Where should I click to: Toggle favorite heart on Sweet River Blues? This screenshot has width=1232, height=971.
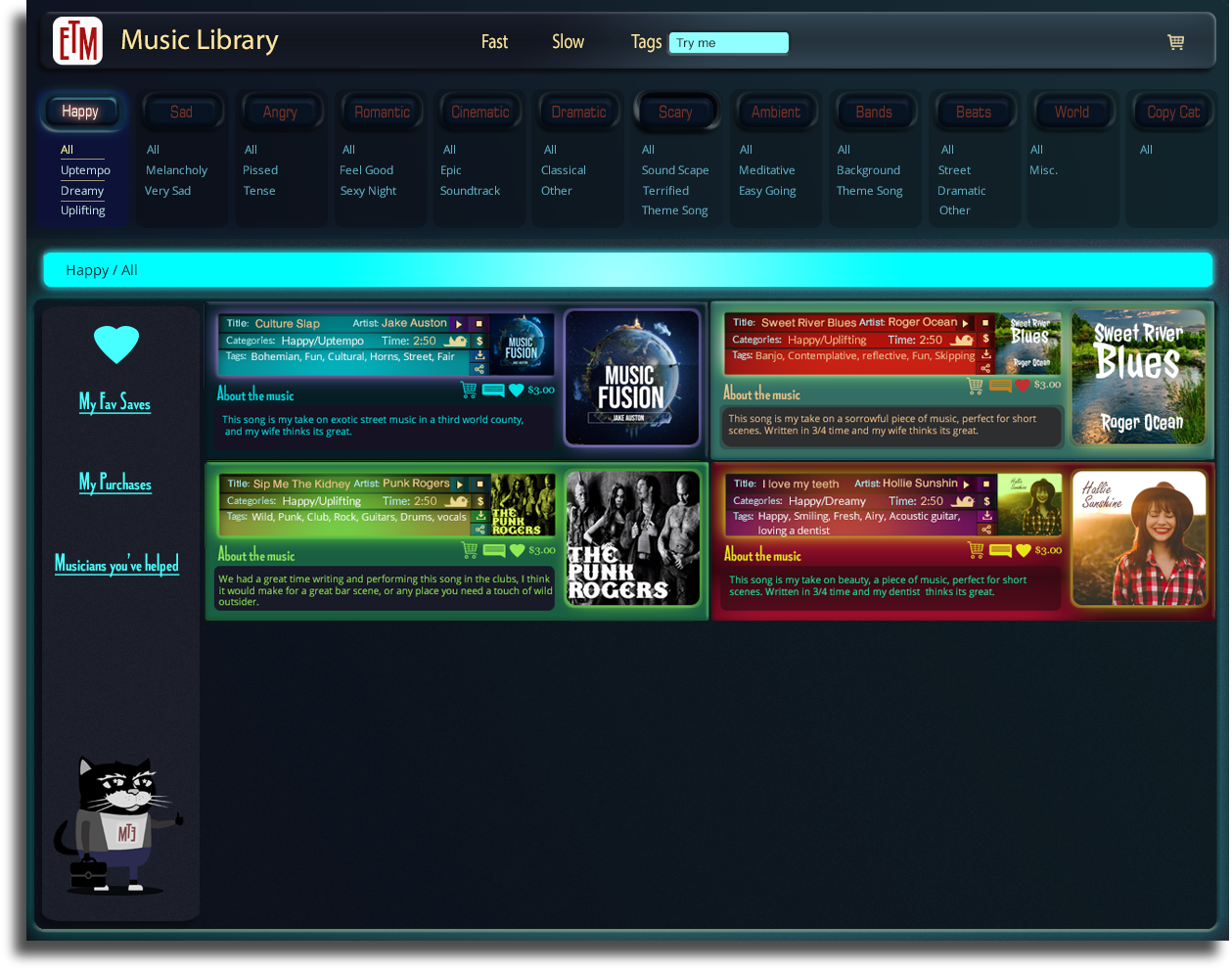pyautogui.click(x=1023, y=386)
